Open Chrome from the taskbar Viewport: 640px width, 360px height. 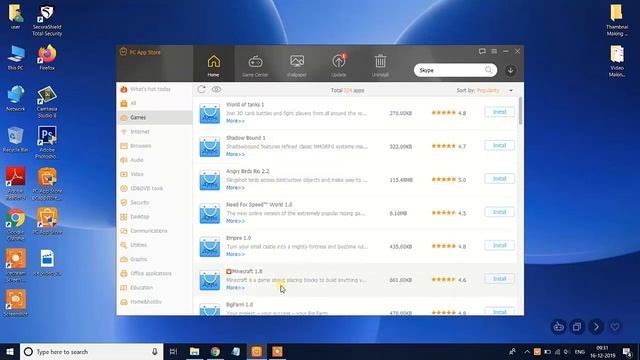click(x=215, y=351)
